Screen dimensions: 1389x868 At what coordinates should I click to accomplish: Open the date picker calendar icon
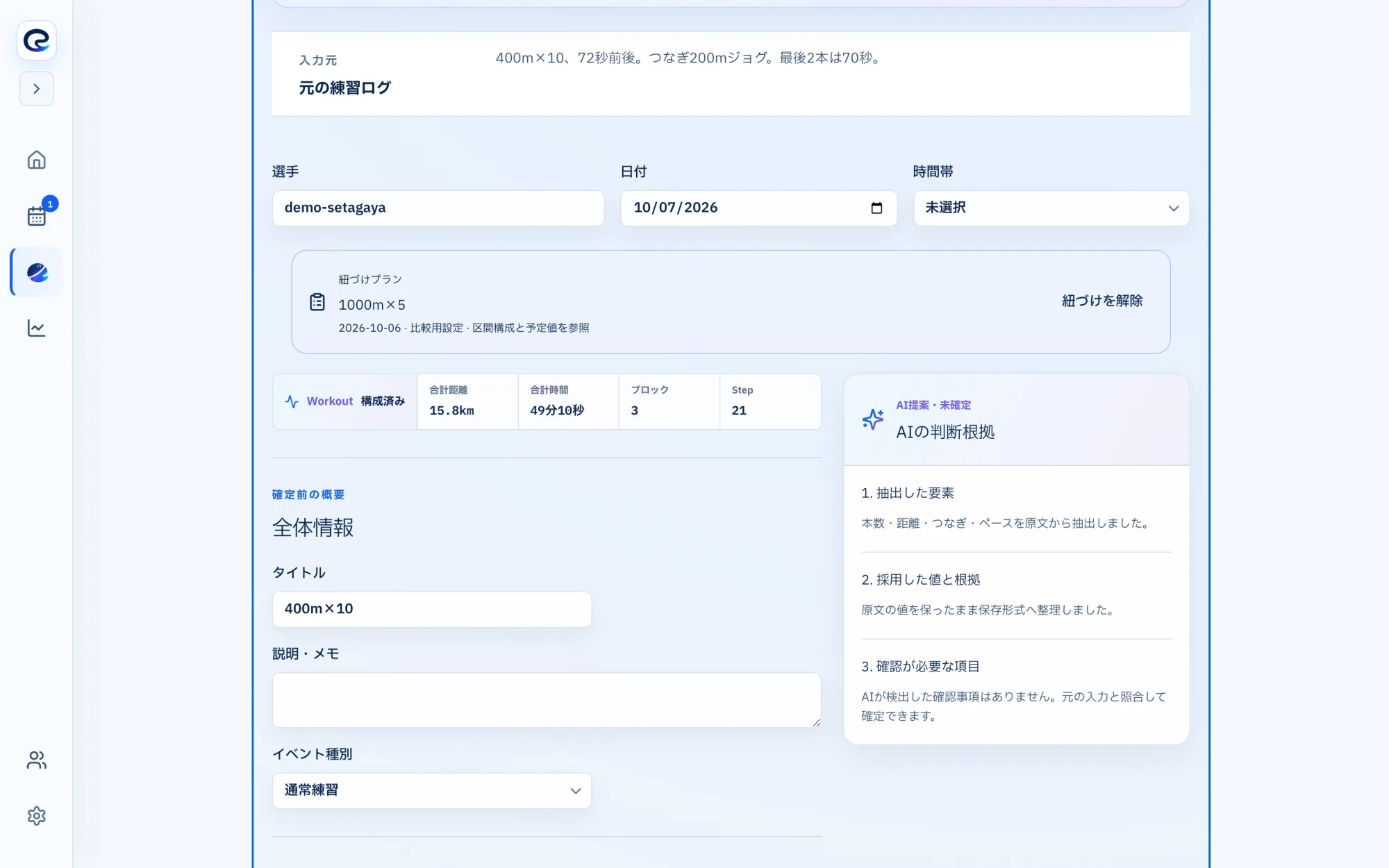coord(876,208)
